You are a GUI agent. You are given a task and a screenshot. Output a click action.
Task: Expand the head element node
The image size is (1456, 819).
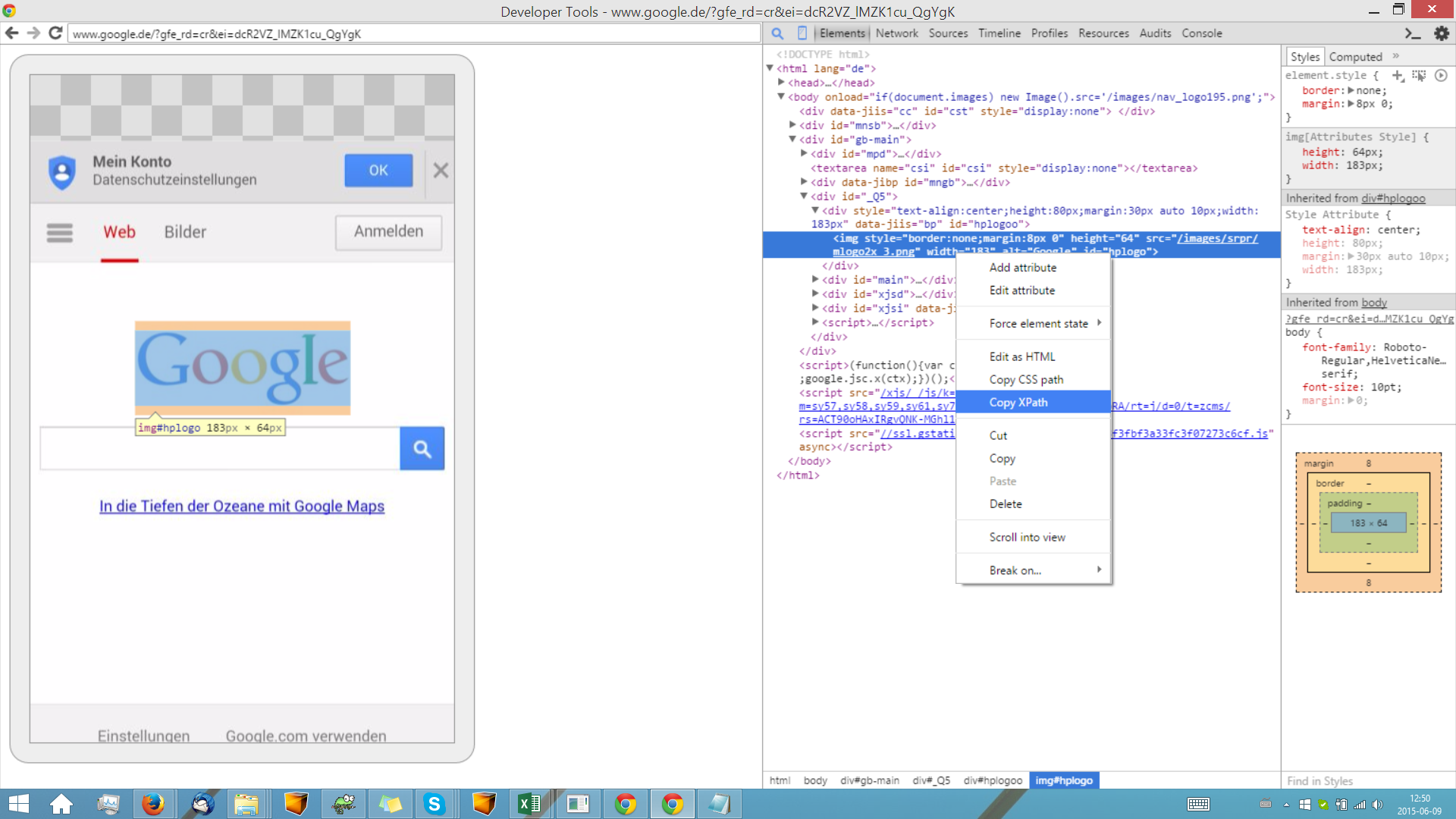click(x=781, y=83)
